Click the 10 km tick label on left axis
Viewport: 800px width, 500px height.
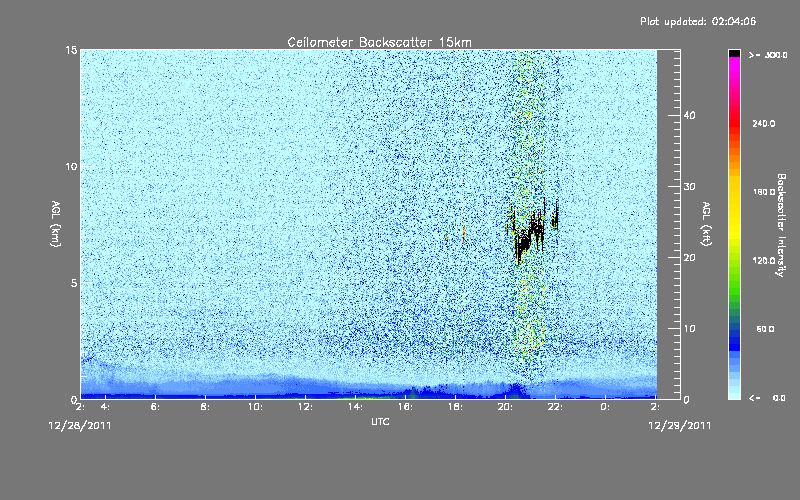click(71, 167)
